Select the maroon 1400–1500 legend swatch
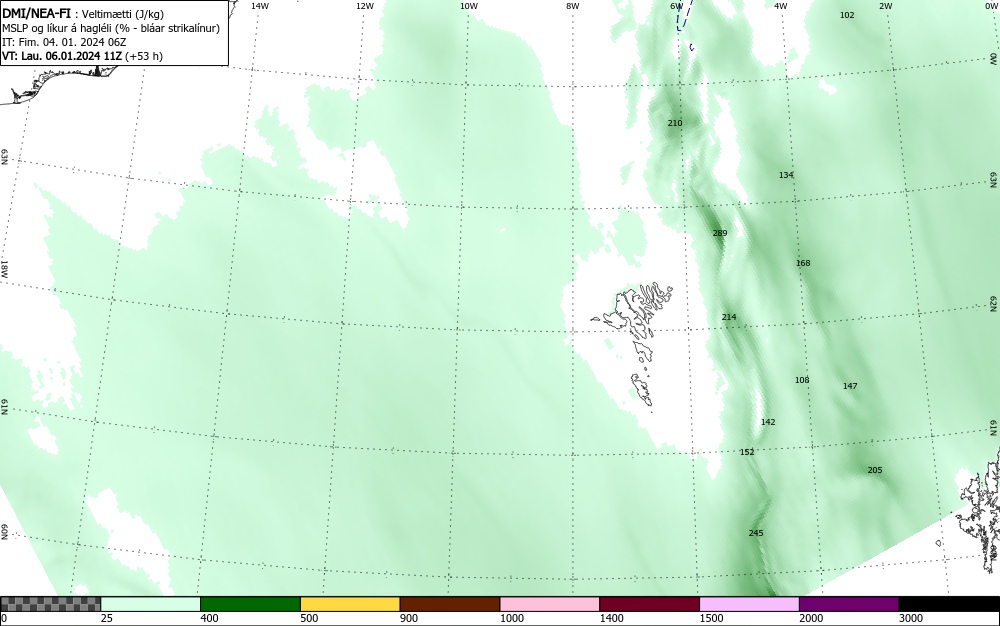Screen dimensions: 1000x626 click(649, 604)
